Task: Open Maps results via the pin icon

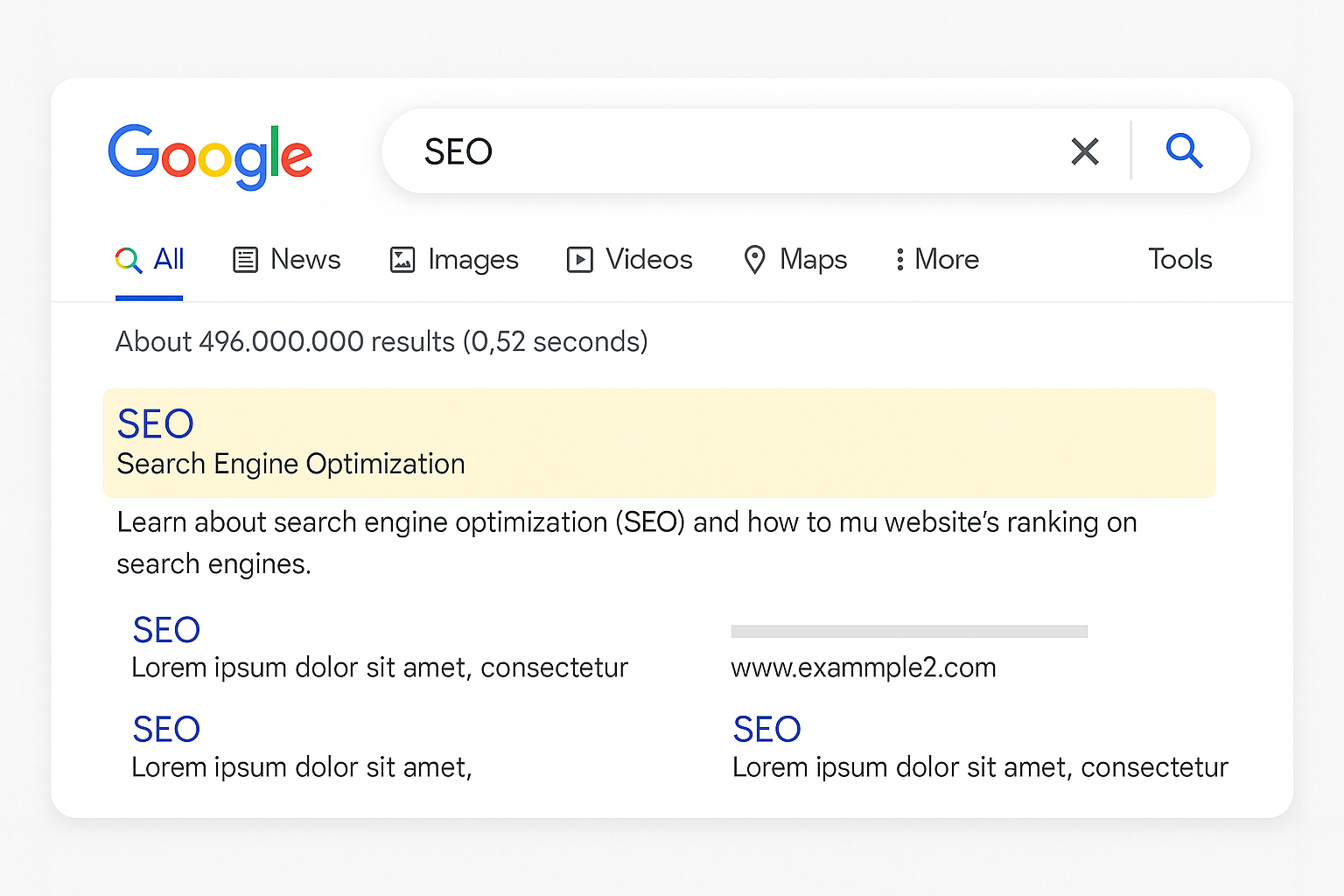Action: click(x=754, y=260)
